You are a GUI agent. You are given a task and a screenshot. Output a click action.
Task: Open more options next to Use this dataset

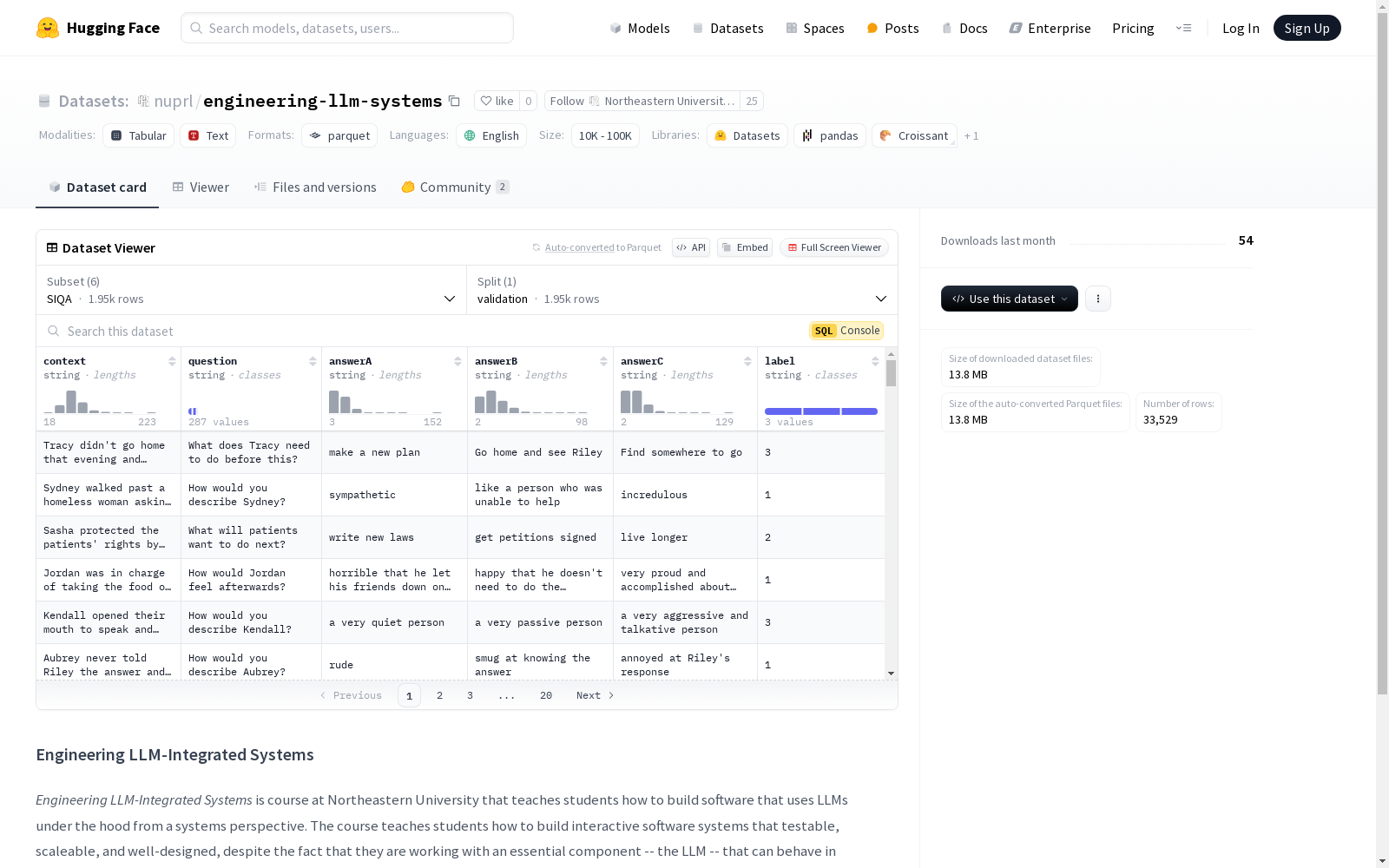click(1098, 299)
